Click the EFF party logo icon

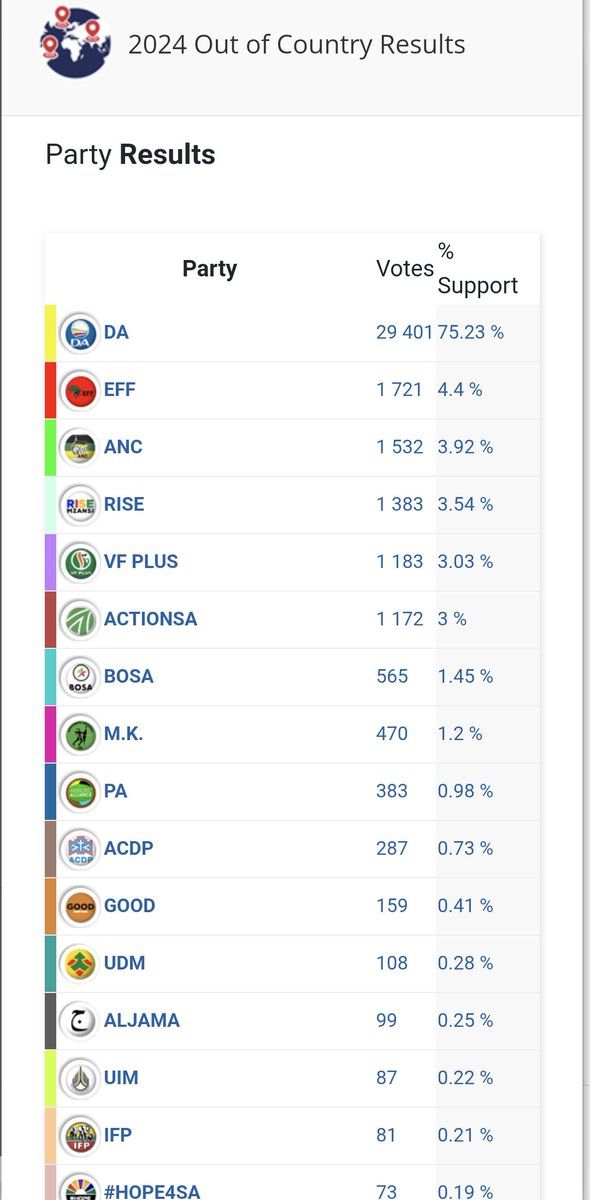79,390
